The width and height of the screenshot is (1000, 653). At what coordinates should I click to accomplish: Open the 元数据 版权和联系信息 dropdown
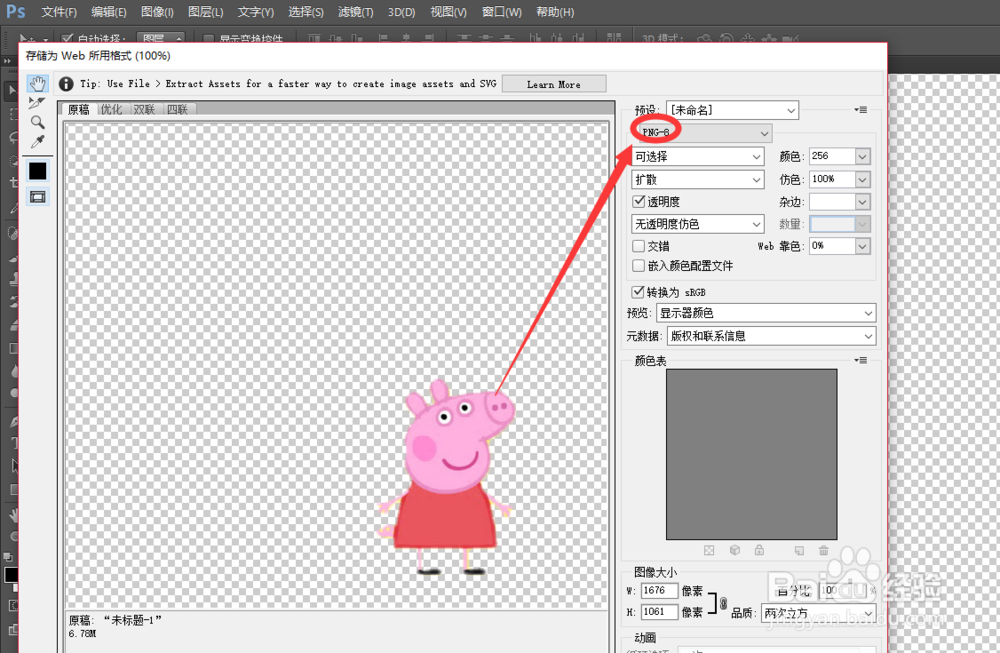click(x=771, y=336)
